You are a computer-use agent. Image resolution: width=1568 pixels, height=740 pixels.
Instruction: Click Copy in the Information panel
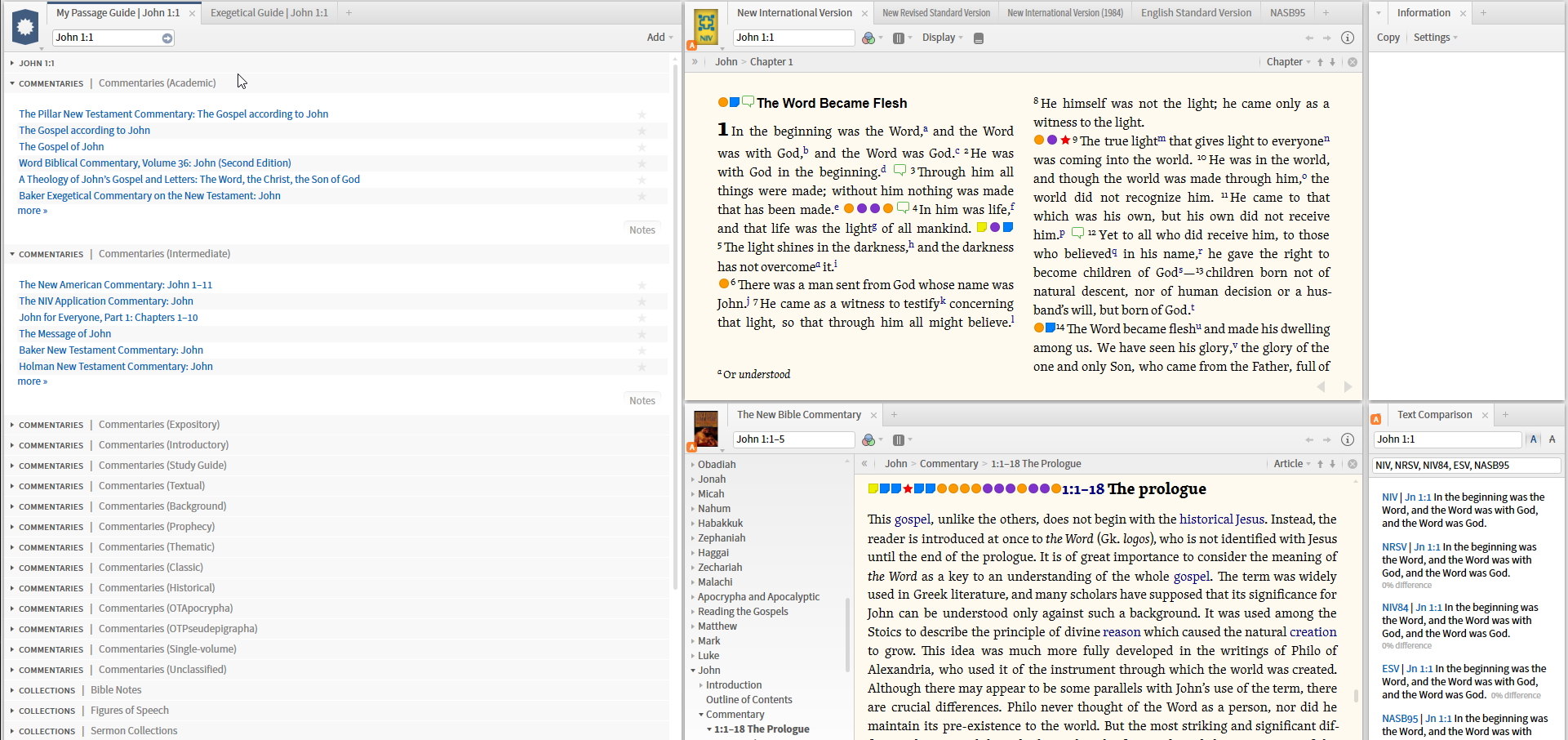(x=1388, y=38)
